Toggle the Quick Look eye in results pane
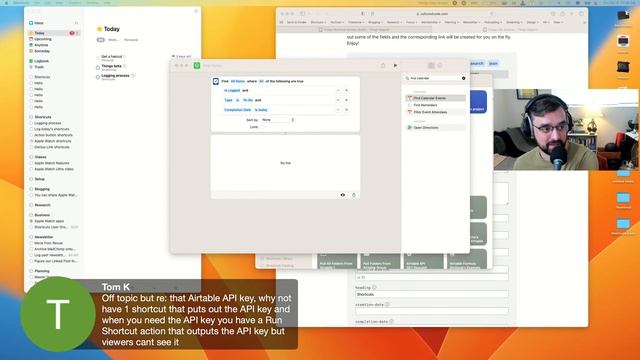This screenshot has width=640, height=360. (x=343, y=195)
